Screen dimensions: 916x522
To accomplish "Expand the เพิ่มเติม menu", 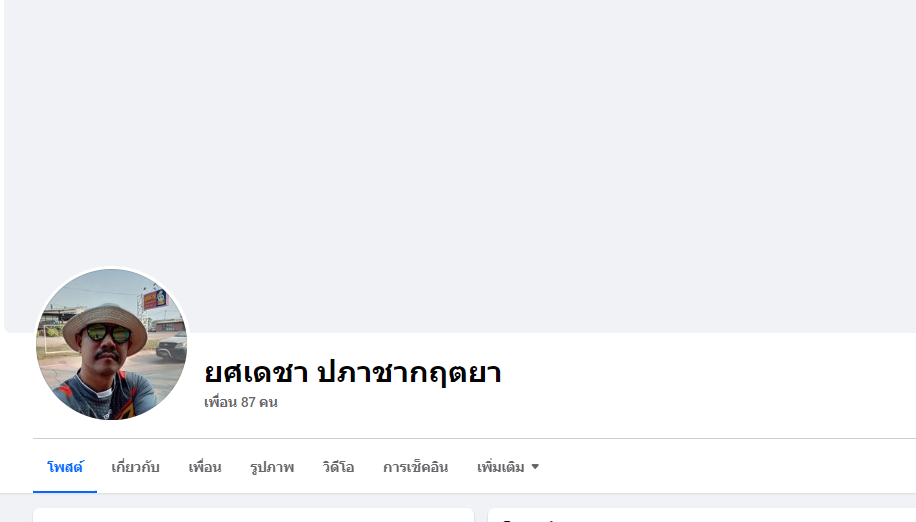I will [x=508, y=467].
